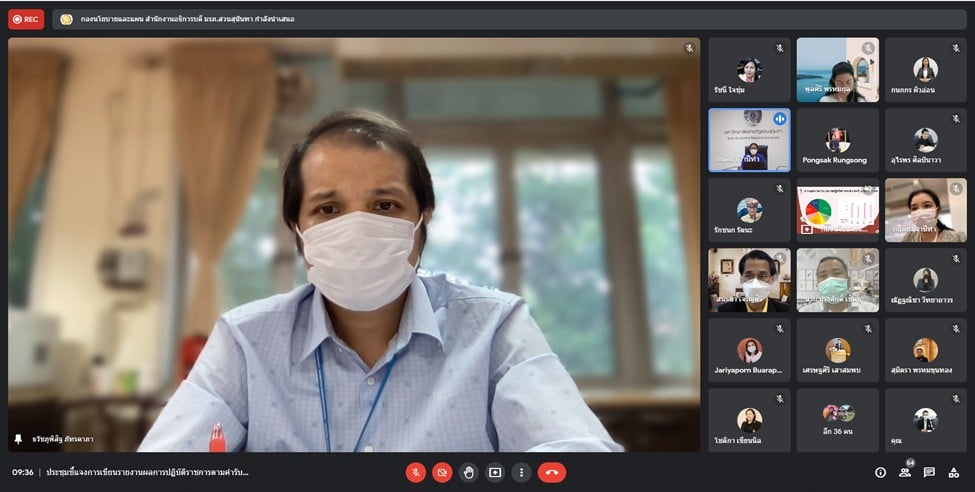Click the meeting title text at bottom left

pyautogui.click(x=147, y=472)
